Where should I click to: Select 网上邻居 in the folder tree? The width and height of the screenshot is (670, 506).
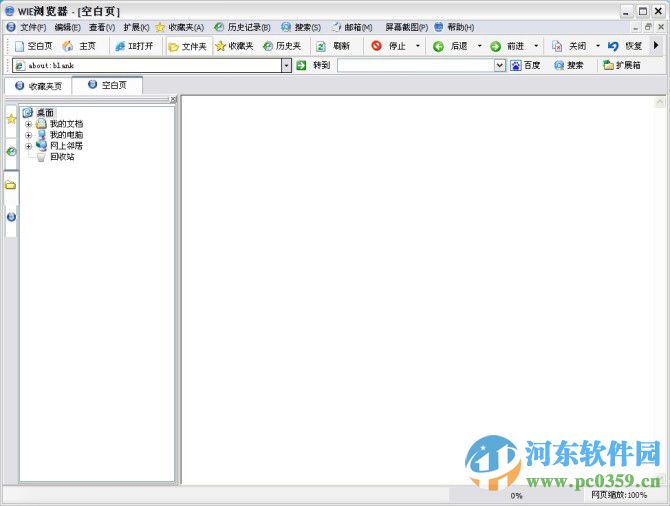tap(66, 146)
